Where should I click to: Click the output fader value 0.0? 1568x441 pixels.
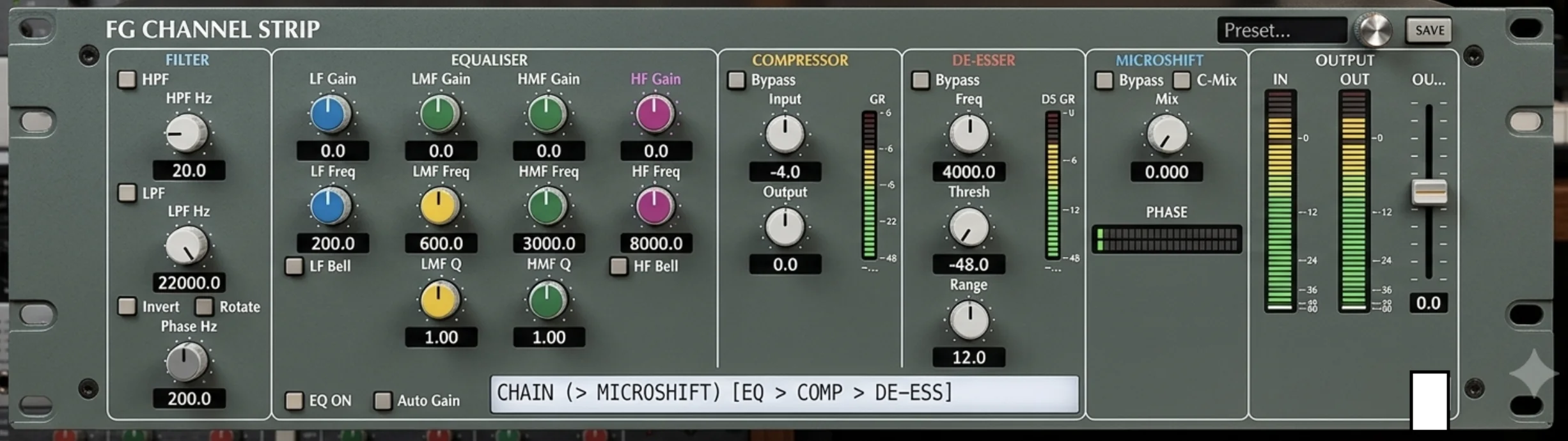[1428, 303]
